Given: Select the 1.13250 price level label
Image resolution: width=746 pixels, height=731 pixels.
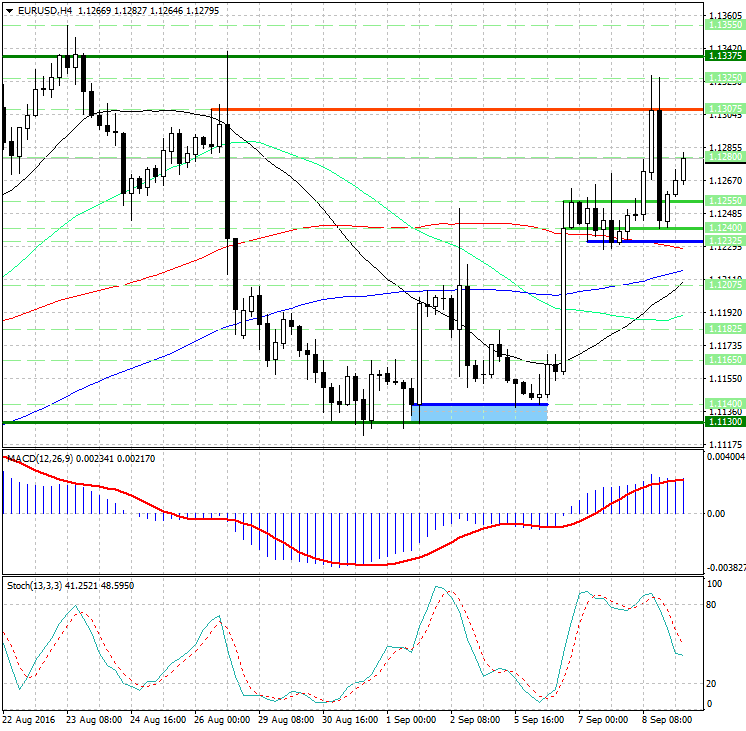Looking at the screenshot, I should pyautogui.click(x=725, y=78).
